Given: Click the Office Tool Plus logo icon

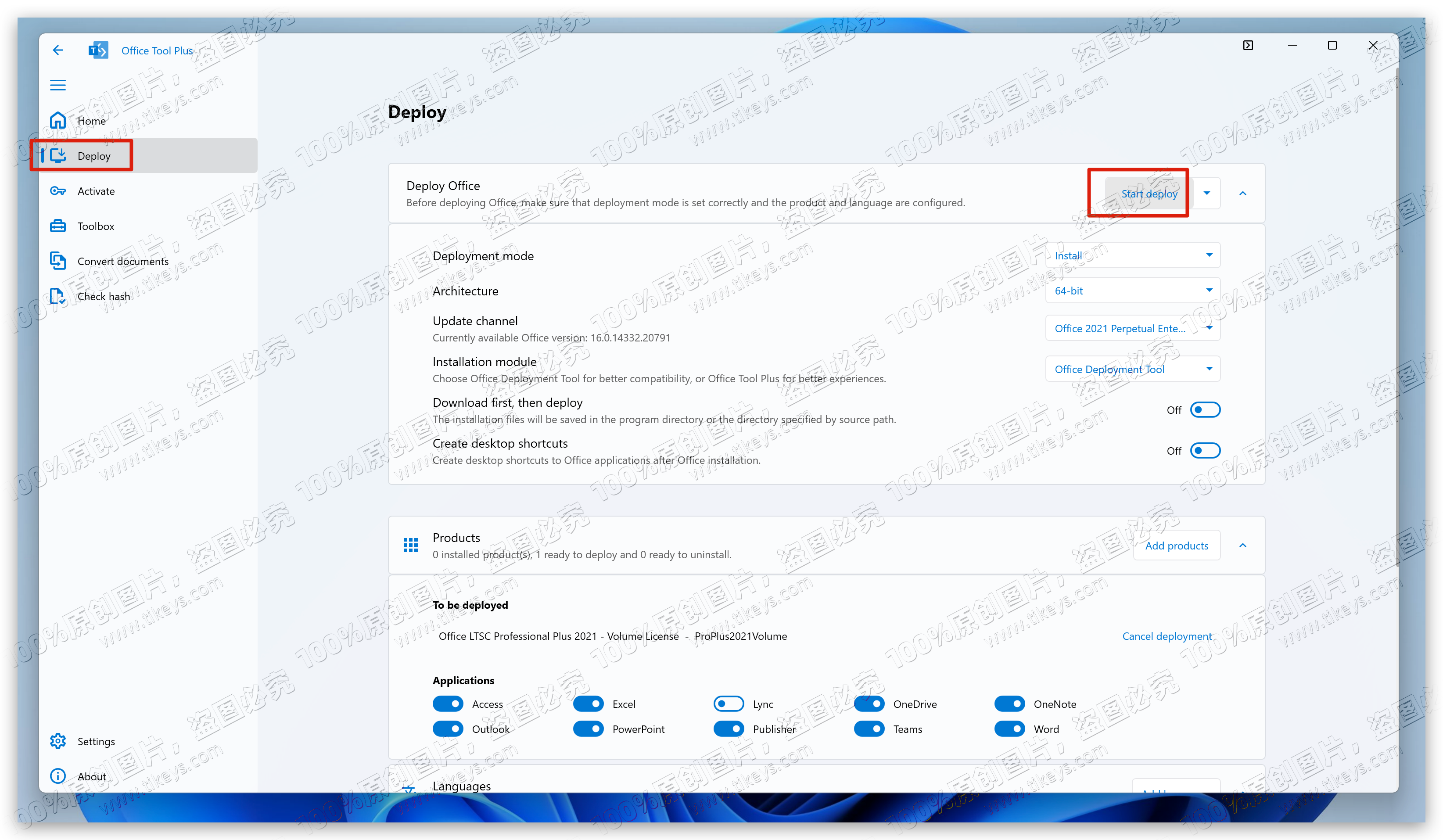Looking at the screenshot, I should click(x=98, y=50).
